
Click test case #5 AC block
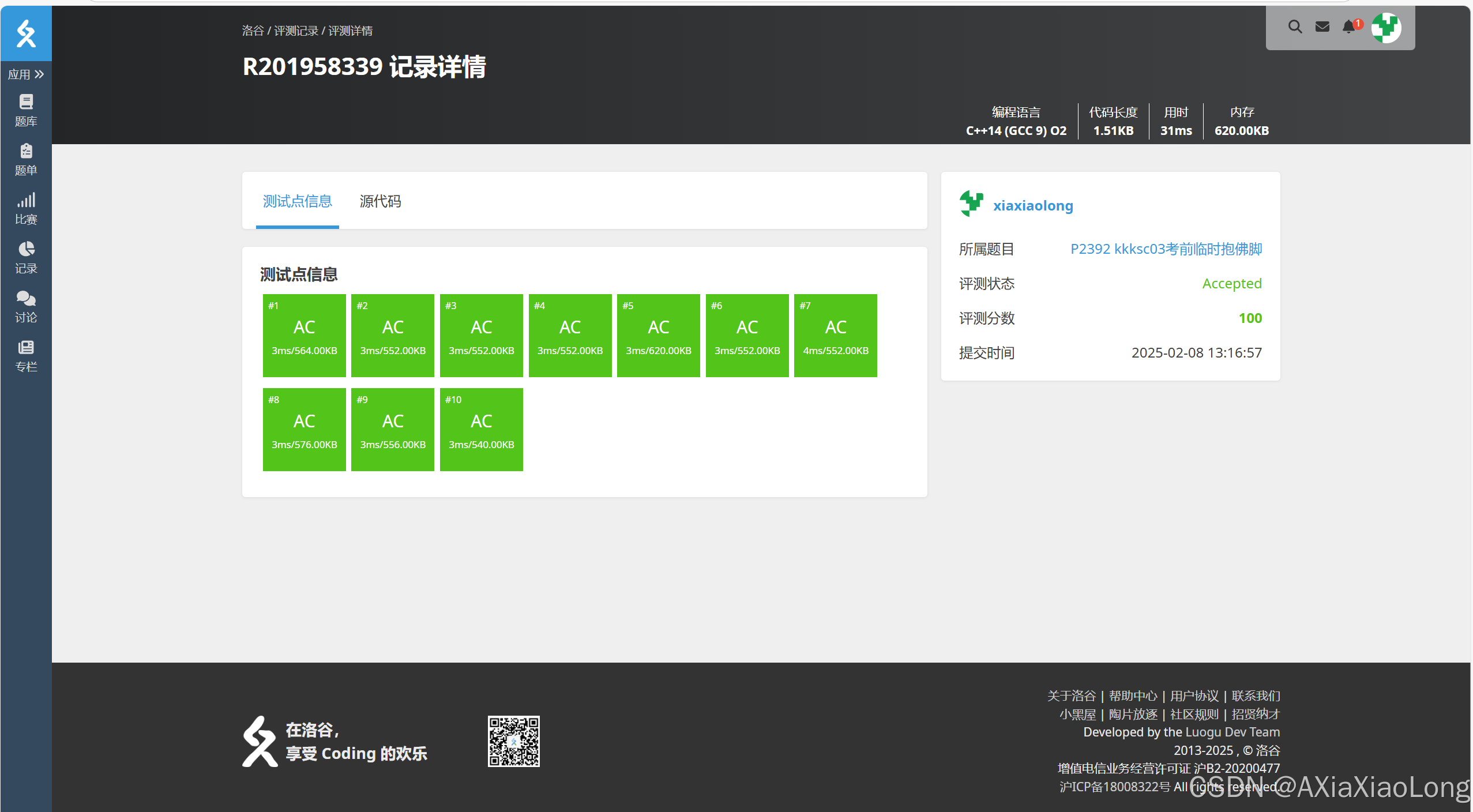[658, 336]
